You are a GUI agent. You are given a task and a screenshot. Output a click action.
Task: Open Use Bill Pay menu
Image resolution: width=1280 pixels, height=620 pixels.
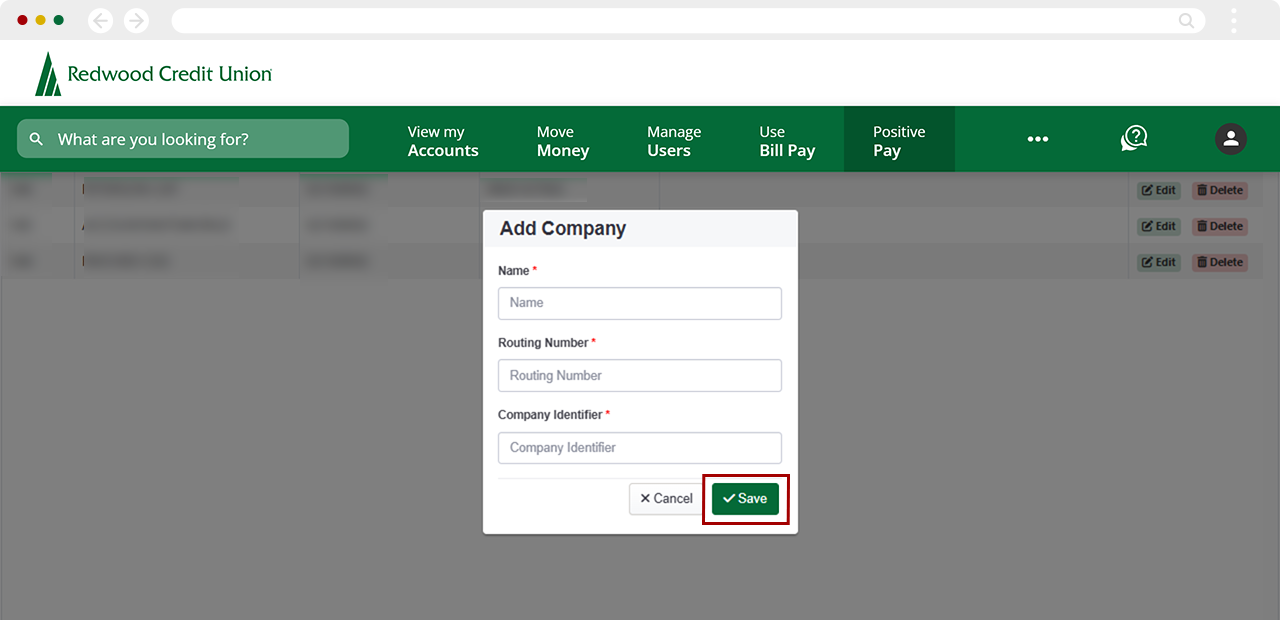tap(787, 141)
